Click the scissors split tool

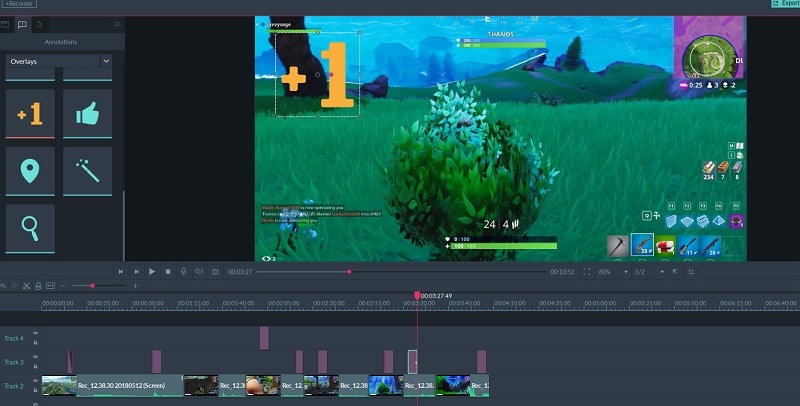tap(26, 286)
